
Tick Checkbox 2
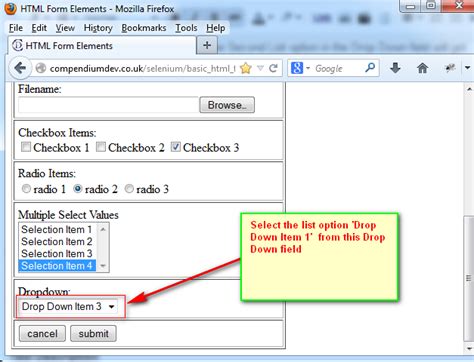click(101, 147)
